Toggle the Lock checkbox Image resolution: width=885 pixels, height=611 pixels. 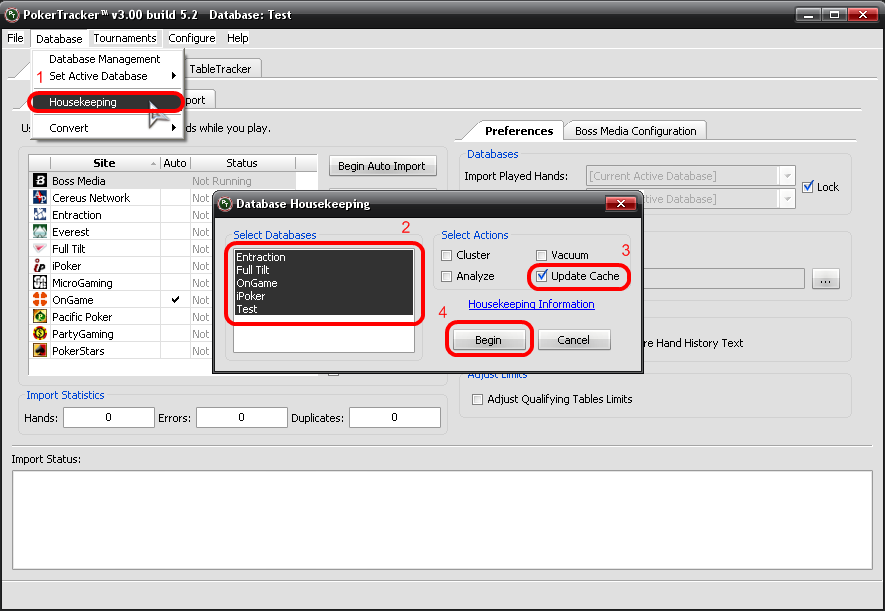click(808, 187)
